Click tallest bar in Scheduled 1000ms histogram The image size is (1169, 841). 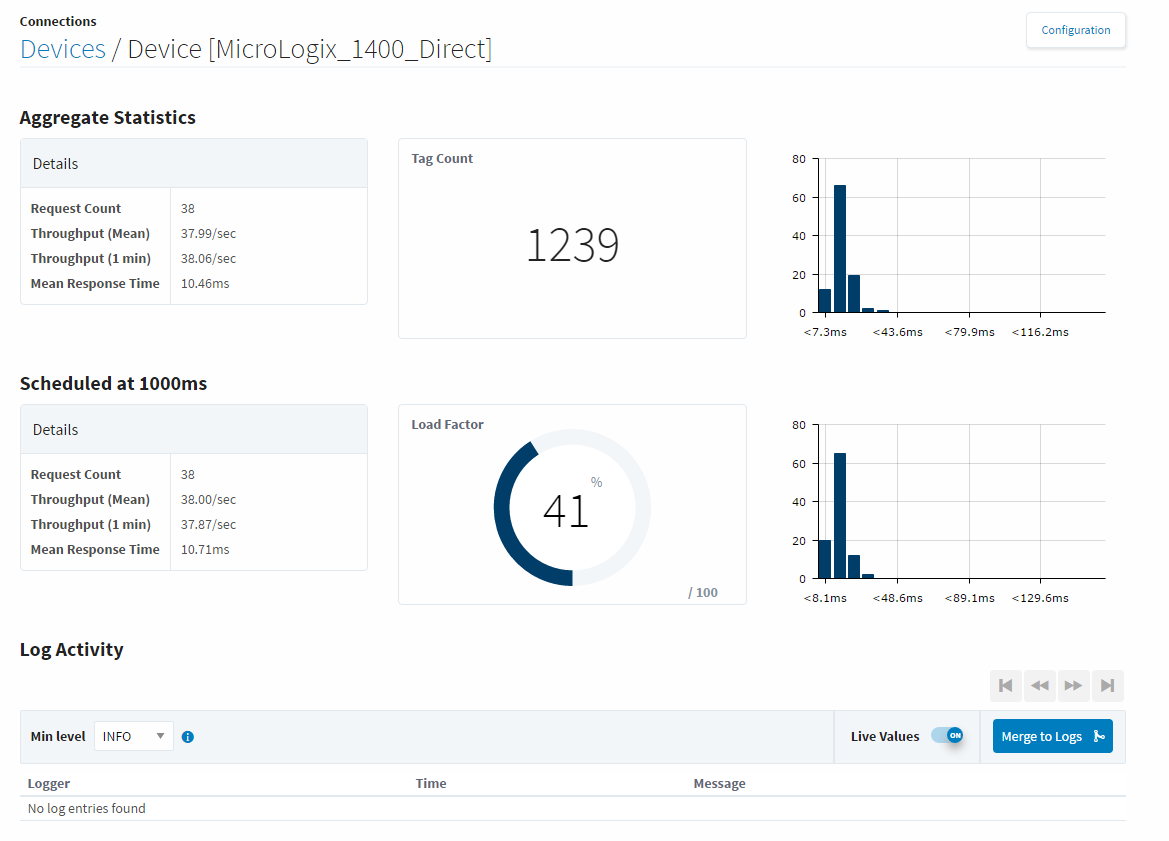tap(840, 515)
